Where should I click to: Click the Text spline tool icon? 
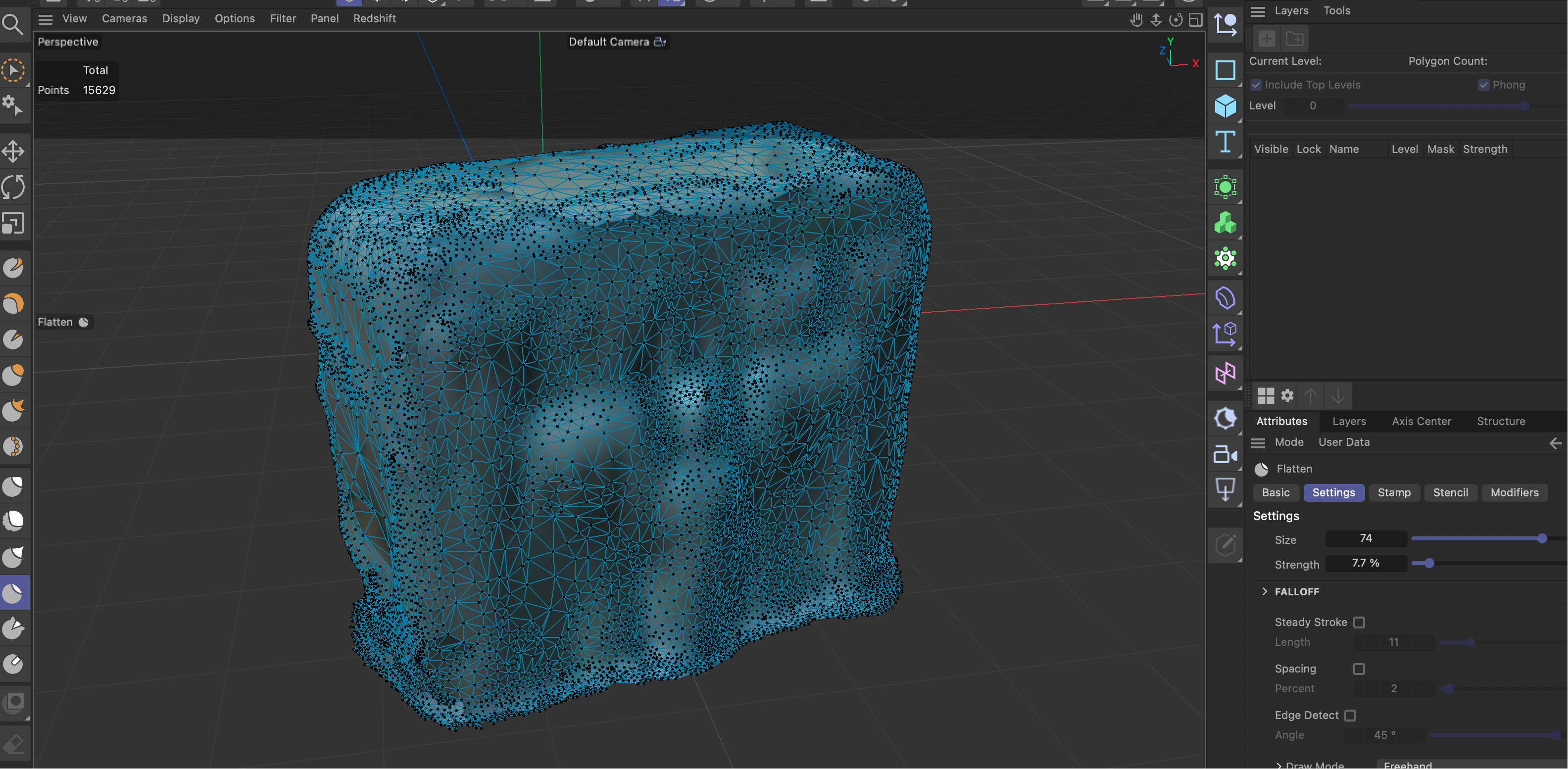[1225, 143]
